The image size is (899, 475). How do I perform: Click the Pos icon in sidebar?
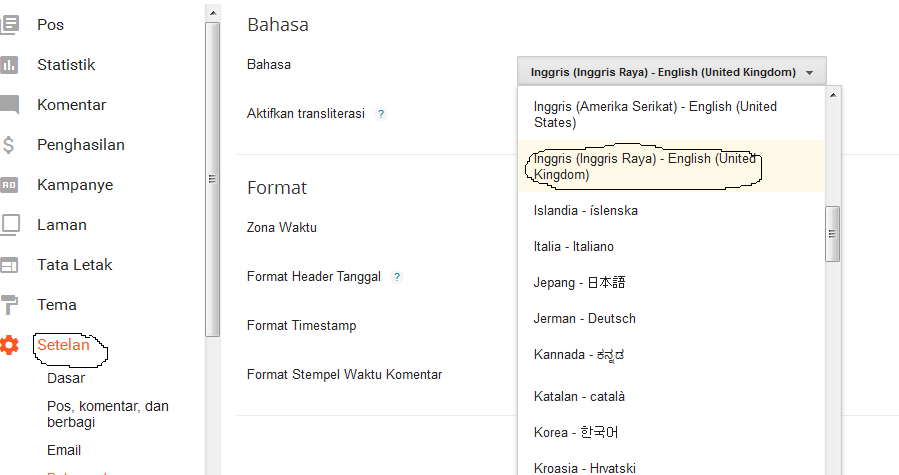[x=9, y=24]
